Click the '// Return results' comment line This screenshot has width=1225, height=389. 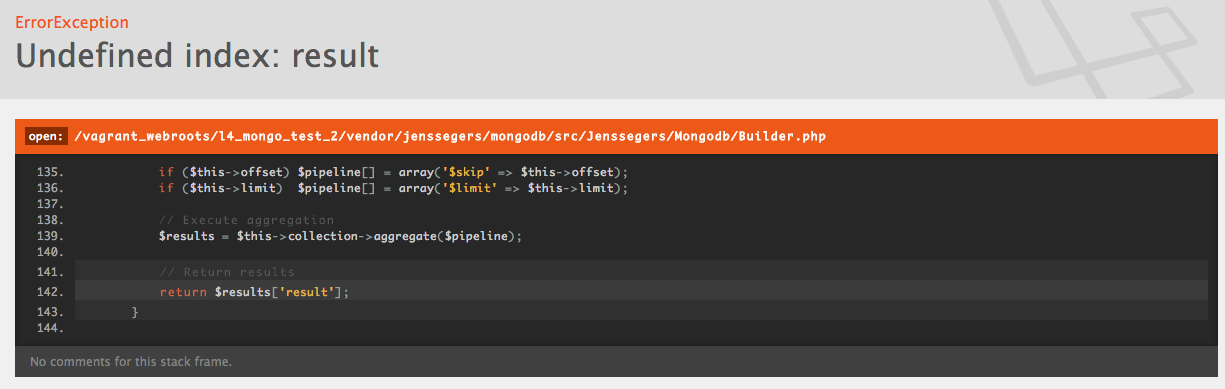pos(227,272)
